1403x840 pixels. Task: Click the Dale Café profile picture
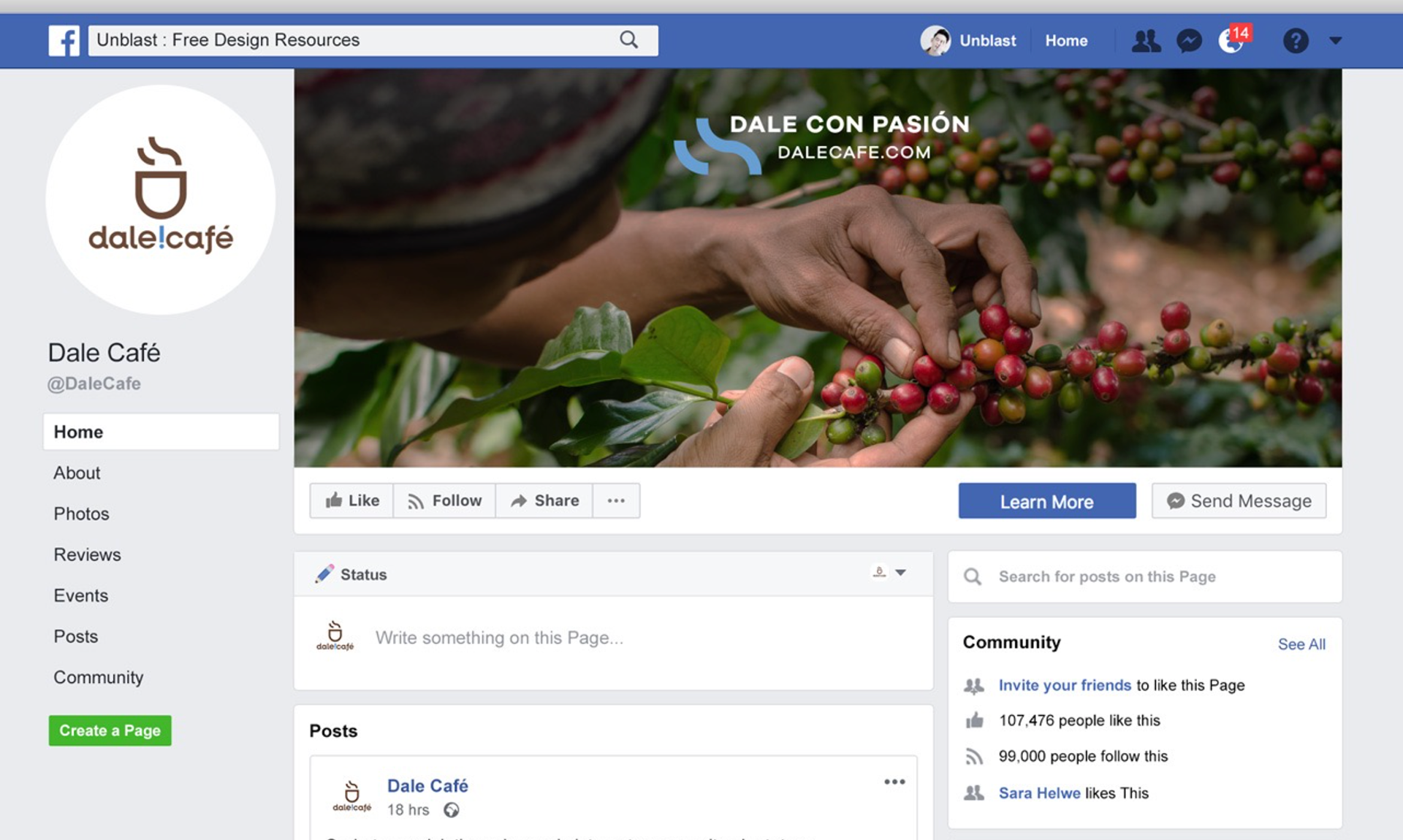pos(161,199)
